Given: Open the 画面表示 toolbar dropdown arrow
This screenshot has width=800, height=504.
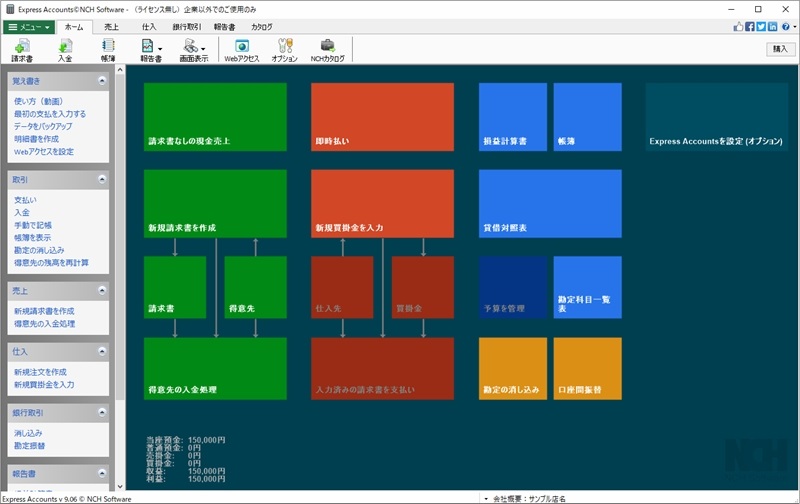Looking at the screenshot, I should tap(203, 49).
